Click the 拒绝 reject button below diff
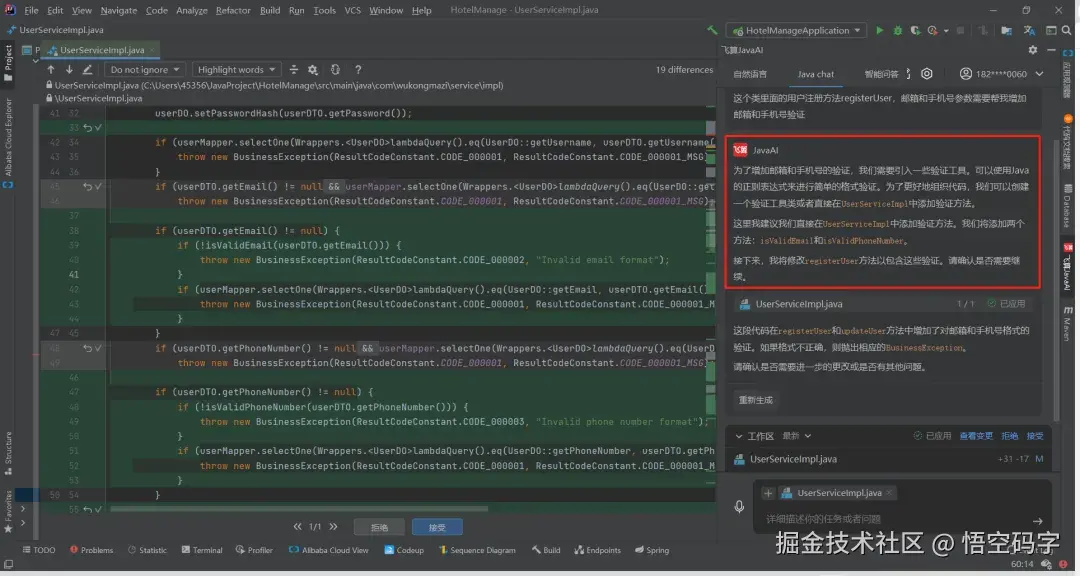The height and width of the screenshot is (576, 1080). [x=380, y=527]
